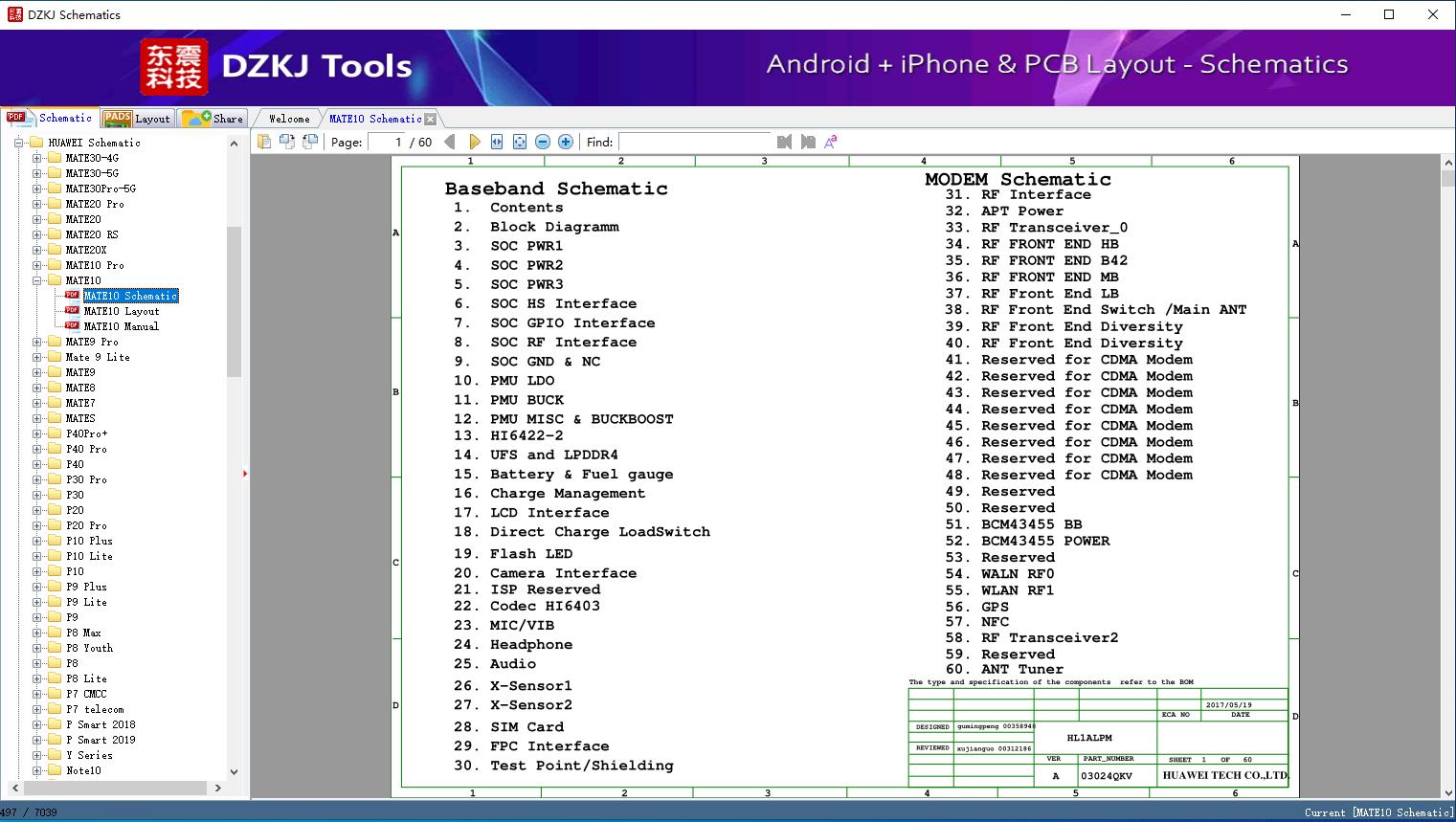Expand the P40Pro+ folder
The width and height of the screenshot is (1456, 822).
(36, 433)
